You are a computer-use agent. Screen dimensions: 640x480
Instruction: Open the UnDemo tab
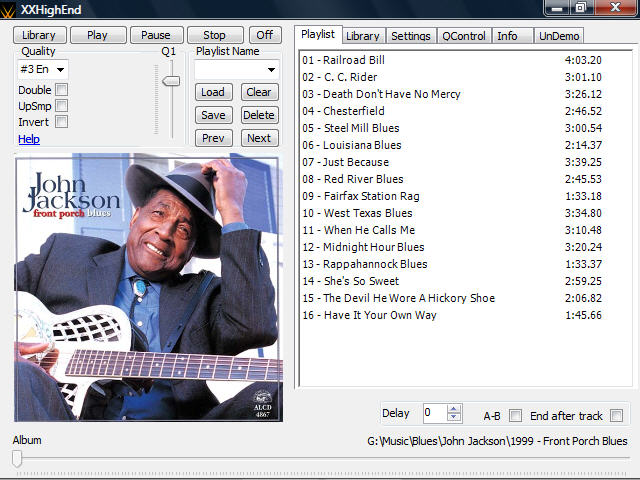559,36
